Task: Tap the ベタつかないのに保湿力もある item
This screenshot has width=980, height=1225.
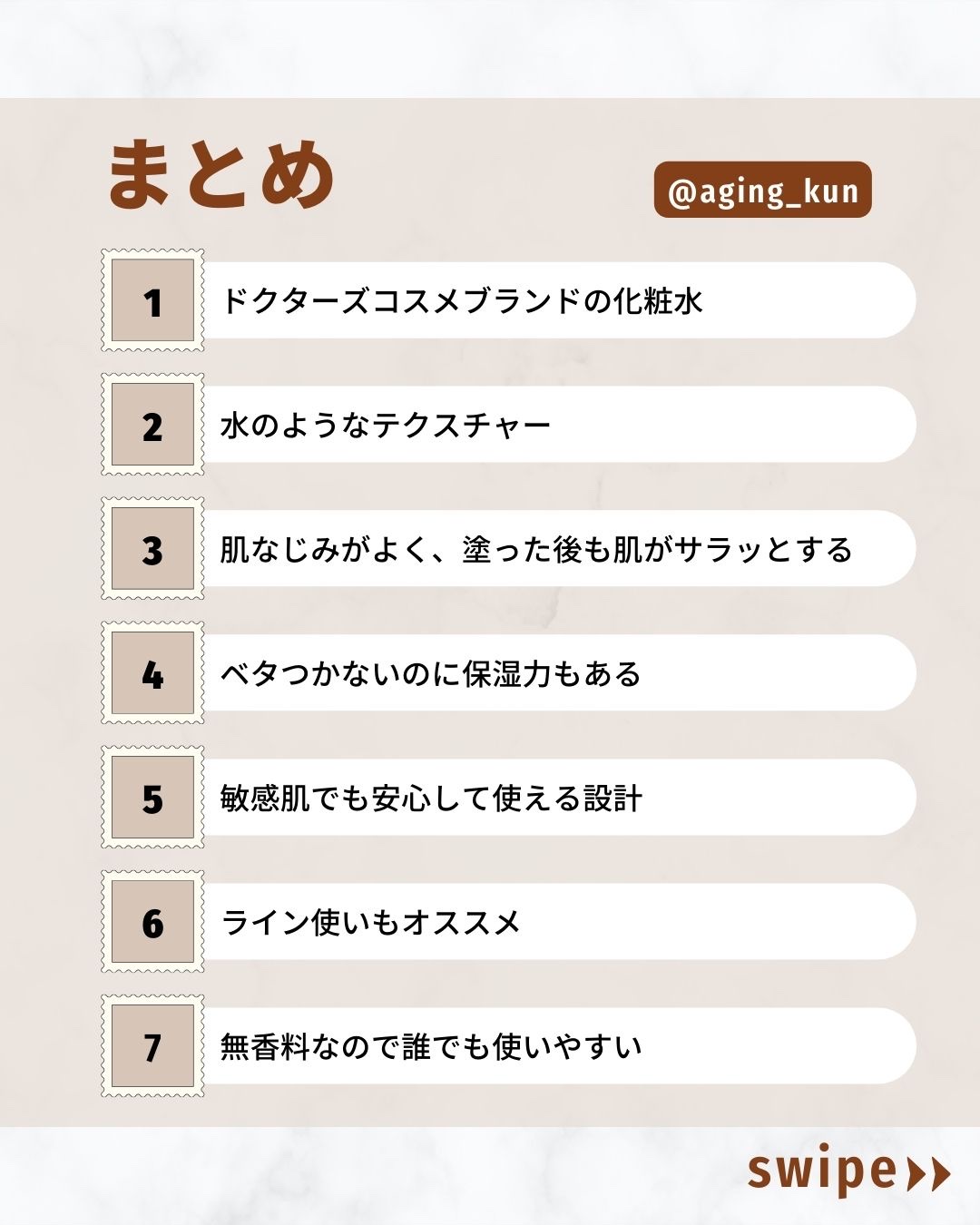Action: click(x=430, y=674)
